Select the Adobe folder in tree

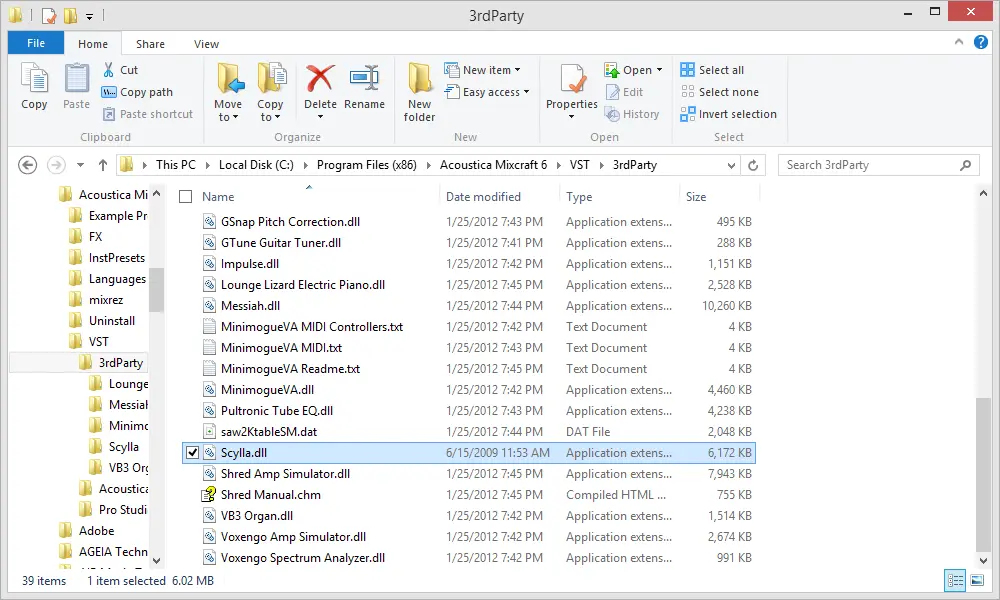coord(96,530)
